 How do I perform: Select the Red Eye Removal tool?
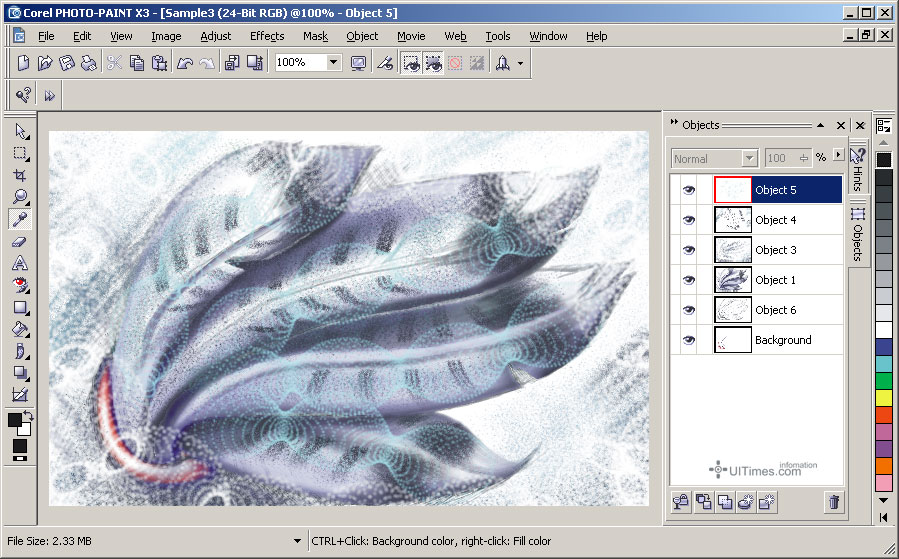(21, 285)
